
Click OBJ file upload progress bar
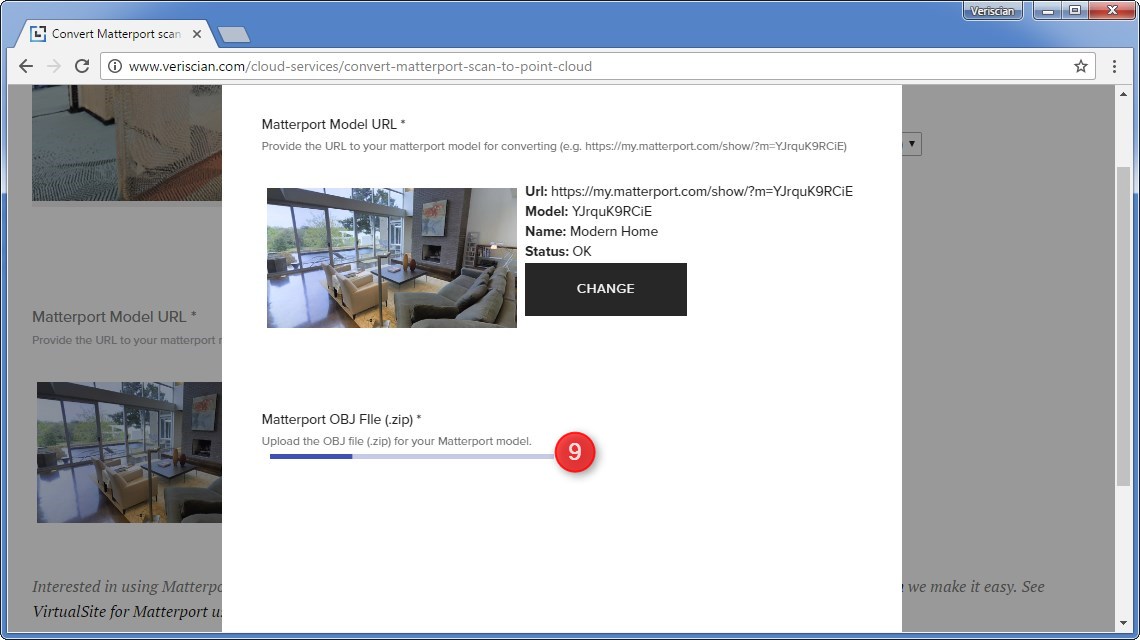point(412,456)
